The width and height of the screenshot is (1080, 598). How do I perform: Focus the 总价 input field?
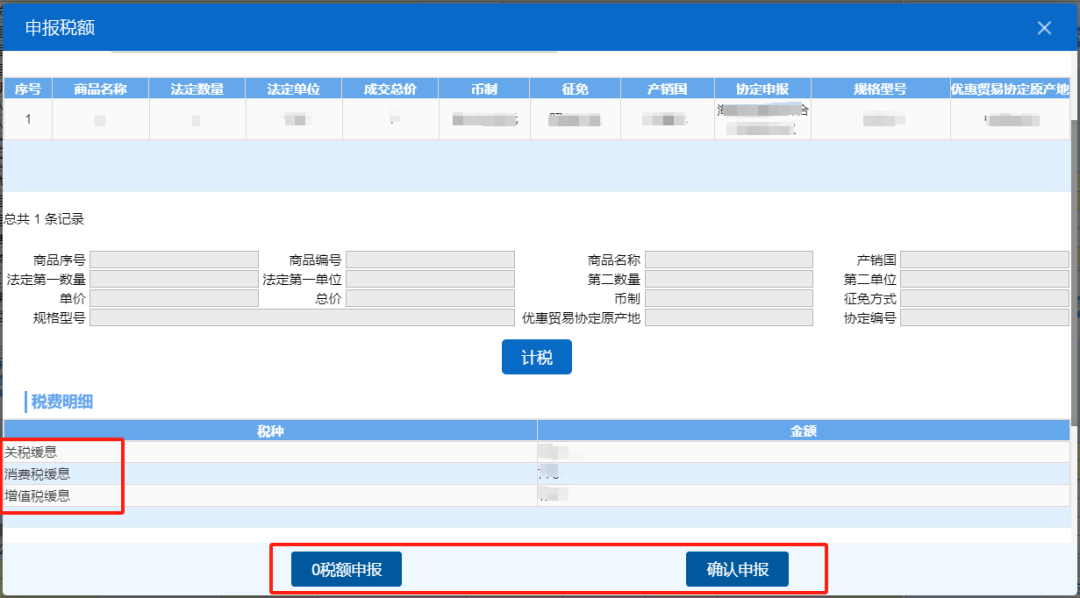click(x=430, y=298)
